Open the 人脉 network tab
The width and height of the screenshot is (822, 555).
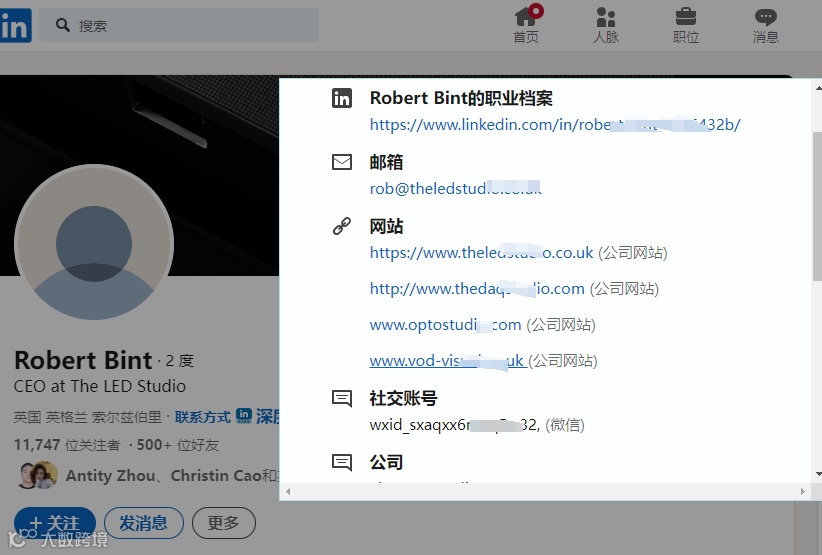pyautogui.click(x=606, y=25)
